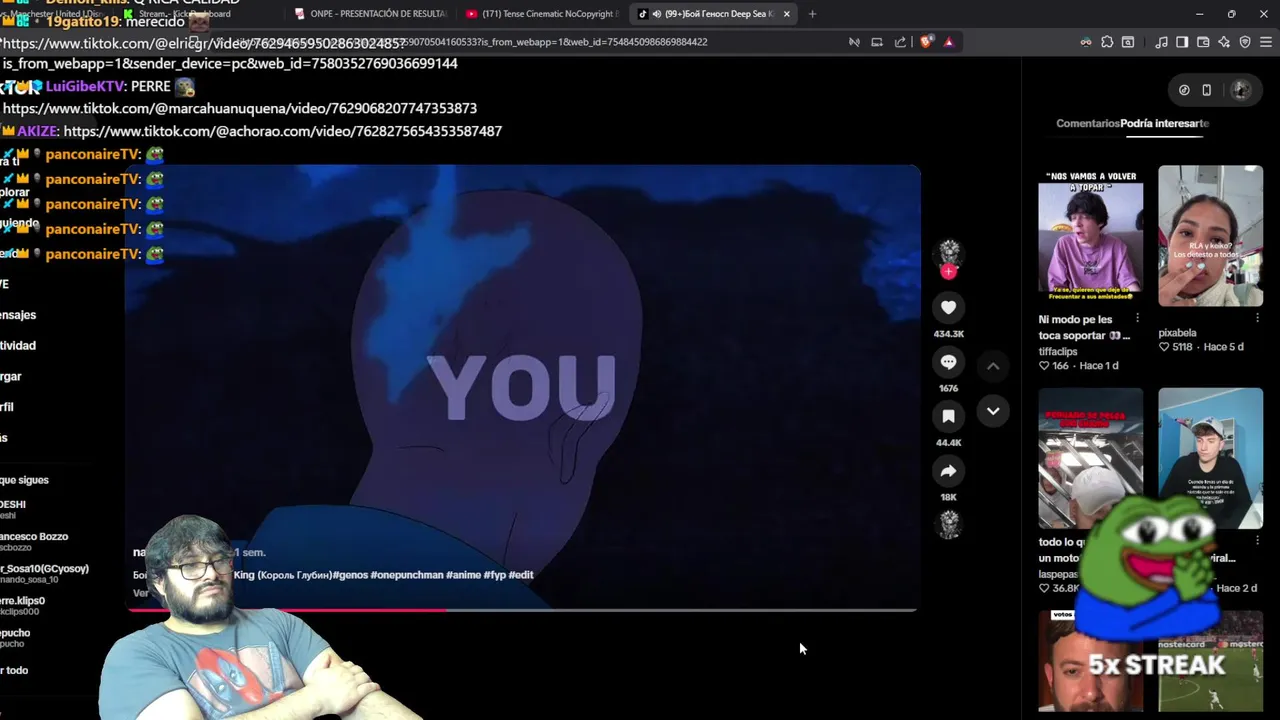Open the 'RLA y keiko?' video thumbnail
This screenshot has height=720, width=1280.
(x=1210, y=236)
